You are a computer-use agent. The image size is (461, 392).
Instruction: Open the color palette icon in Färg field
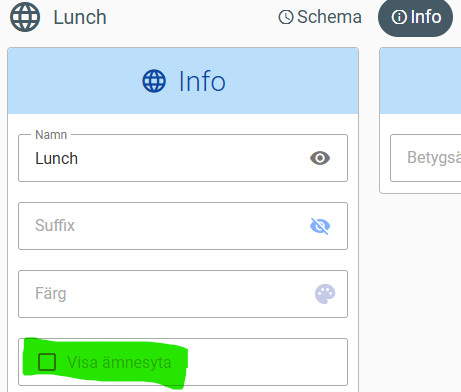325,294
